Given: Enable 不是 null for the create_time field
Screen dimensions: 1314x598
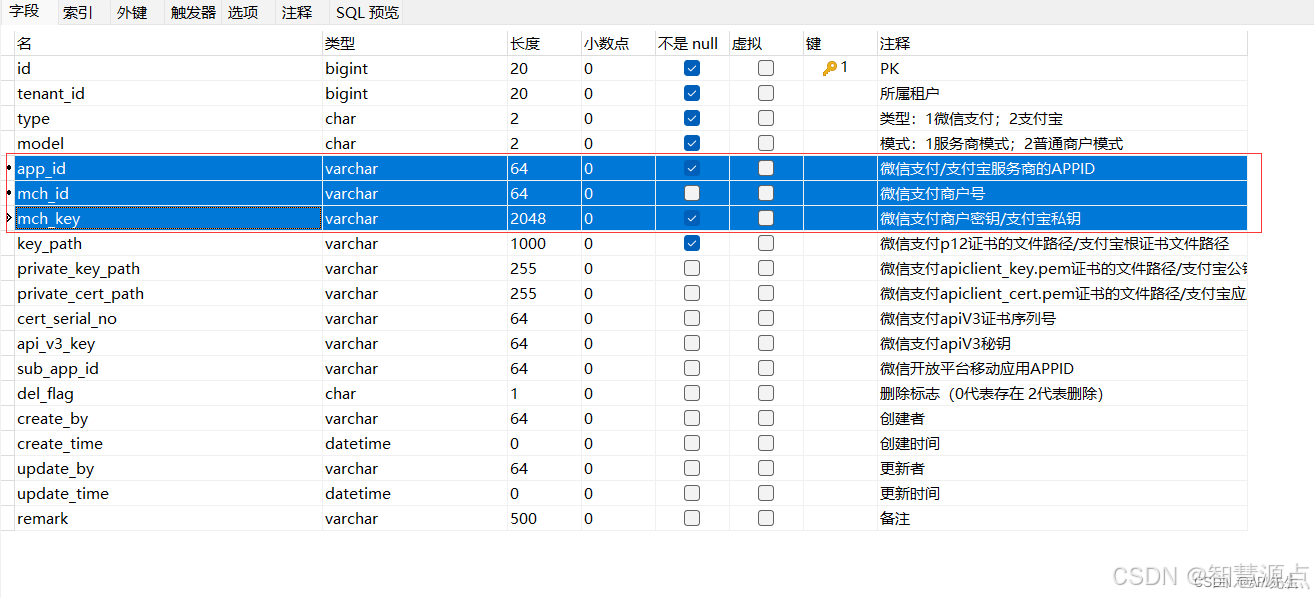Looking at the screenshot, I should coord(691,443).
